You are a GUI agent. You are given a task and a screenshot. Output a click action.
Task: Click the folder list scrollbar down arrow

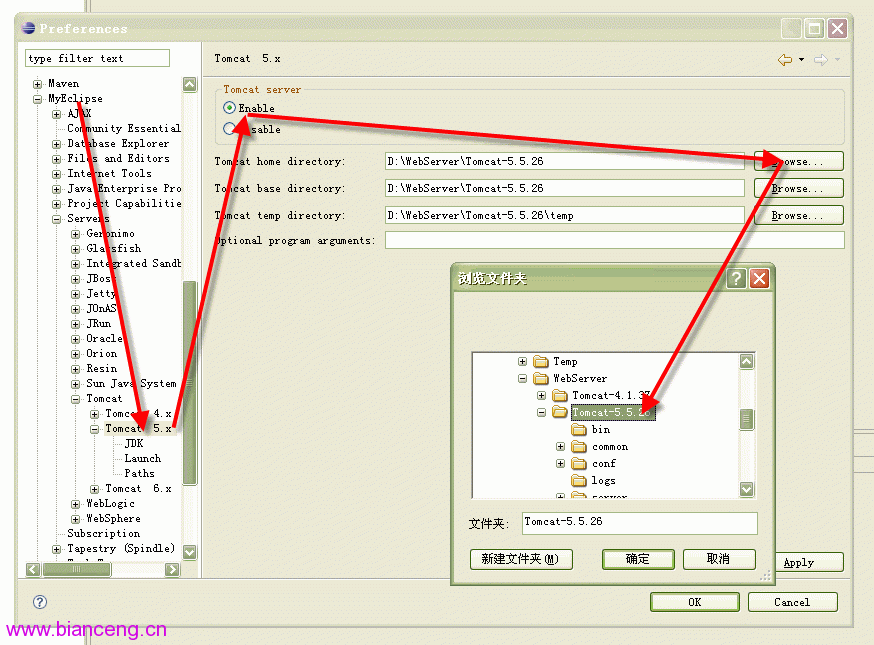click(x=746, y=489)
